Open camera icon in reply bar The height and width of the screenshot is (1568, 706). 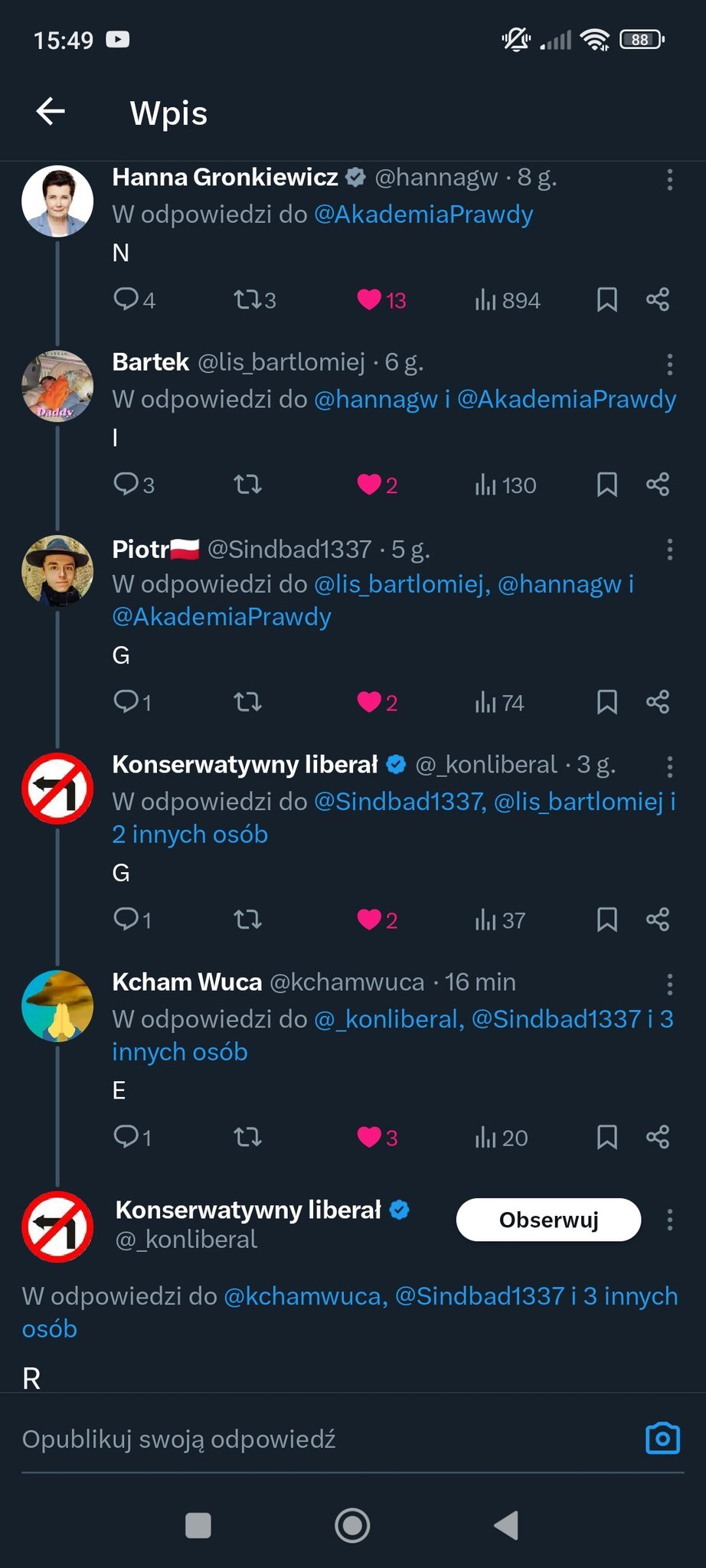[x=662, y=1439]
